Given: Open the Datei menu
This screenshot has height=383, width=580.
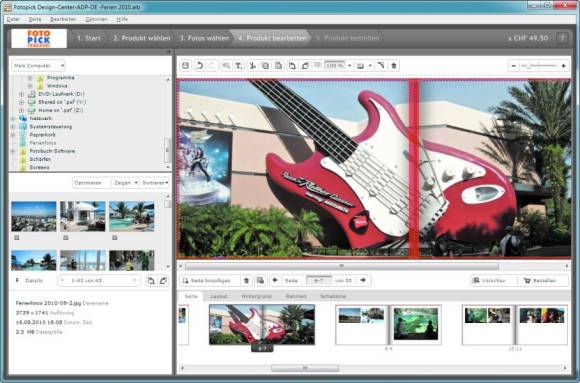Looking at the screenshot, I should pyautogui.click(x=13, y=19).
